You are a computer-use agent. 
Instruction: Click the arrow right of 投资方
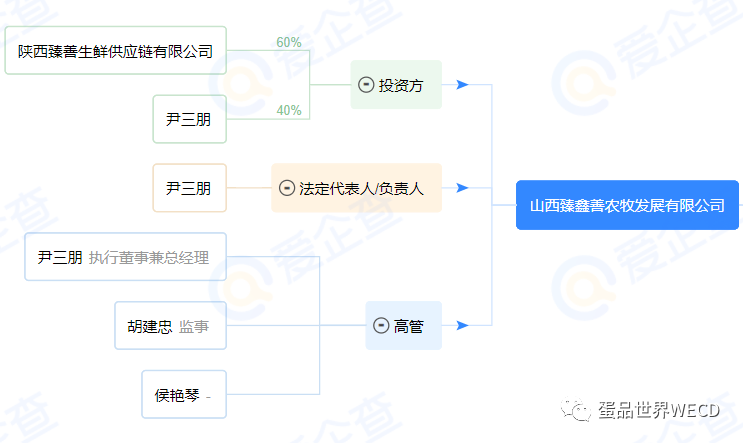point(462,85)
